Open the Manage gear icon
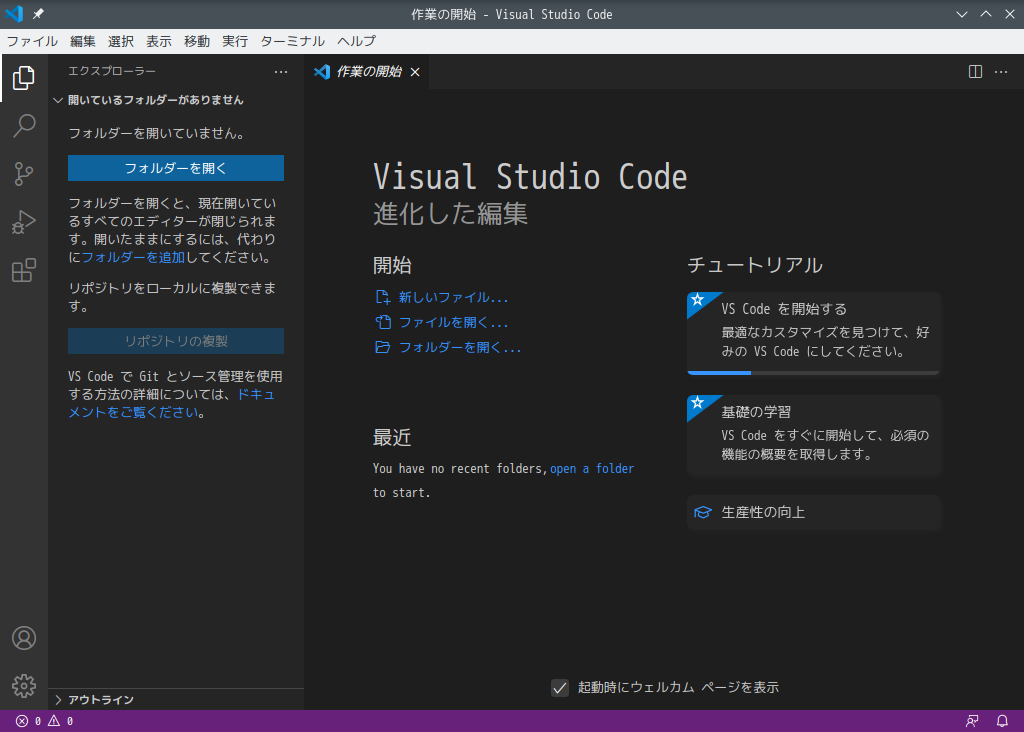The width and height of the screenshot is (1024, 732). click(x=24, y=686)
